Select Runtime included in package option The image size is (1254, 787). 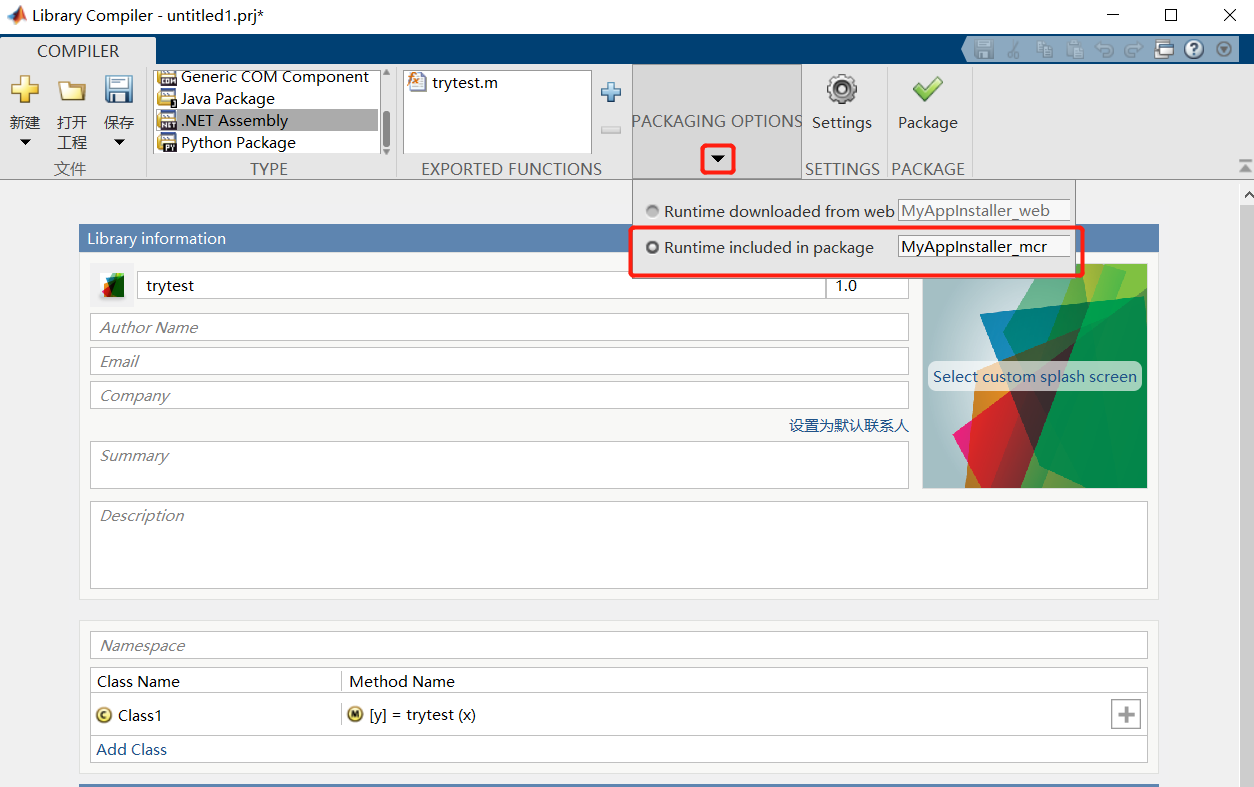653,247
